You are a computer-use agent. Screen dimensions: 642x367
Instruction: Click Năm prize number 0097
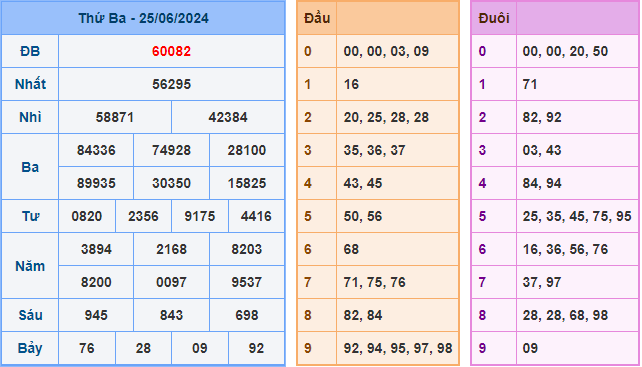[172, 282]
